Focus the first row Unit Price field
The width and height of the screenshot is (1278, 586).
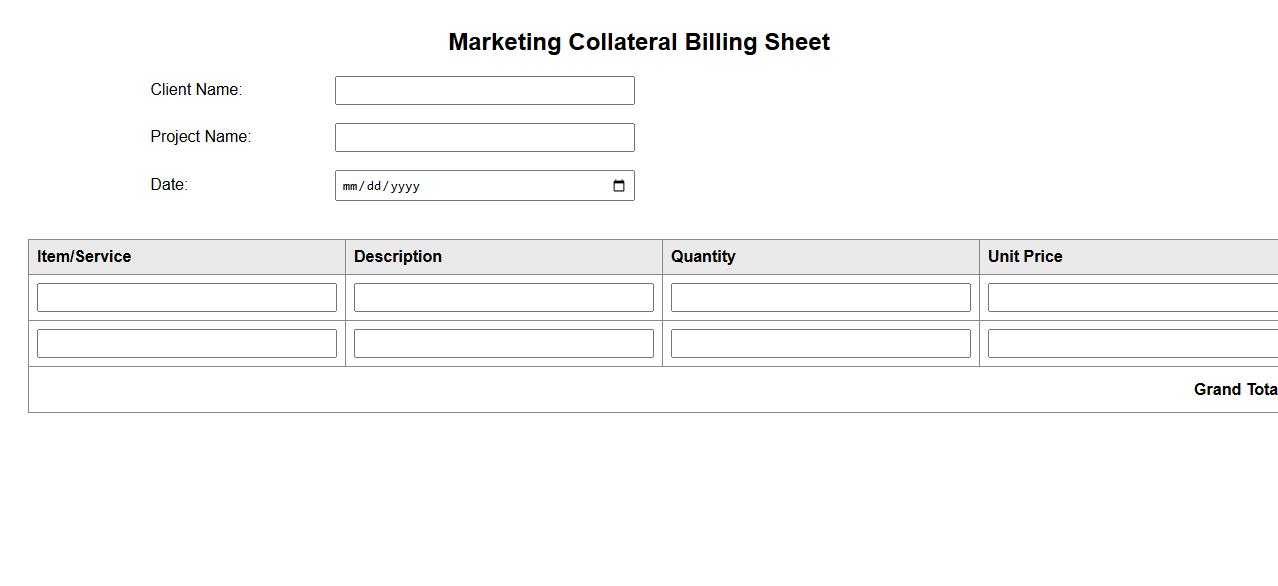[x=1132, y=297]
